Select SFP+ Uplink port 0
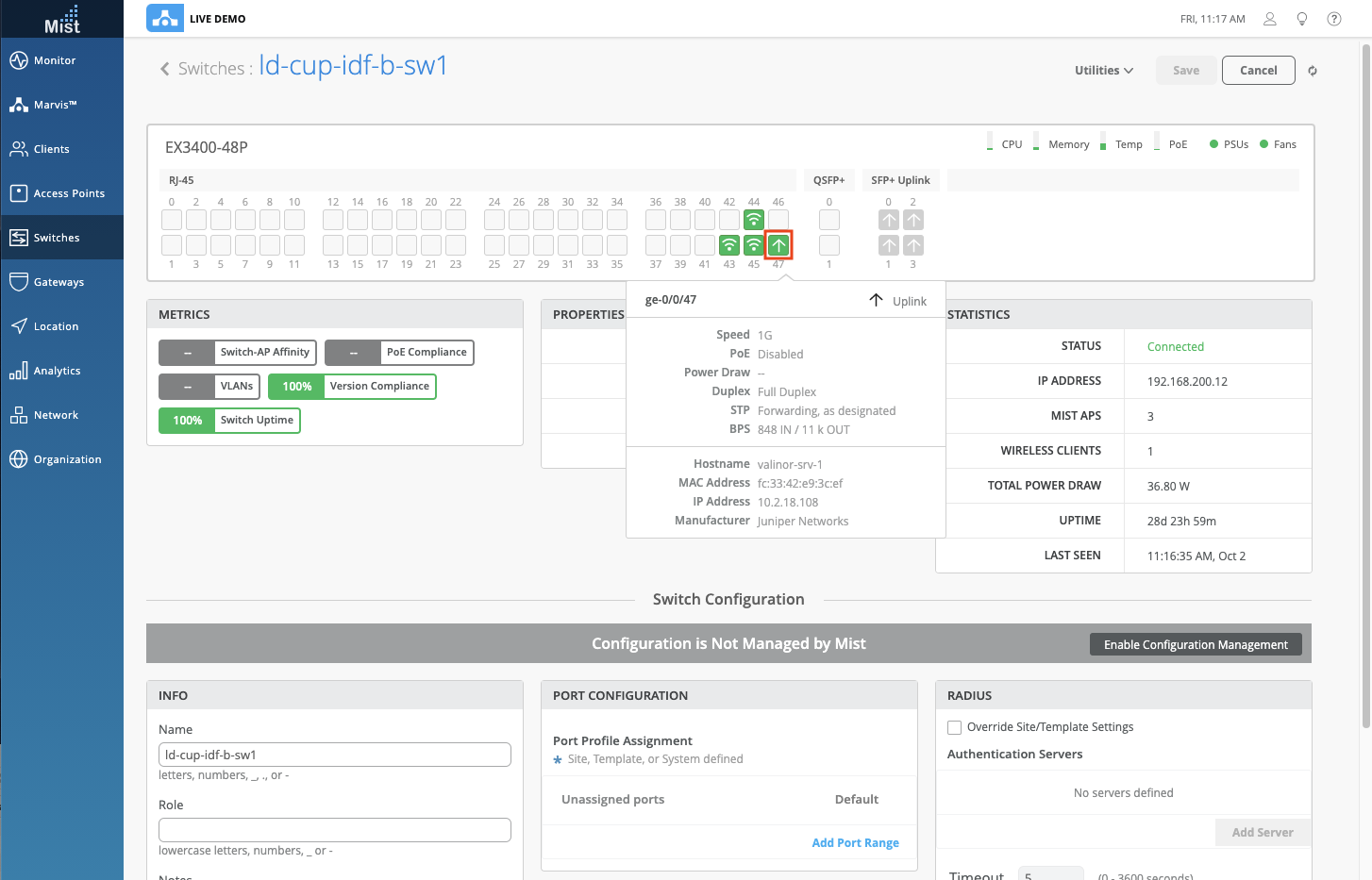This screenshot has width=1372, height=880. pos(889,220)
